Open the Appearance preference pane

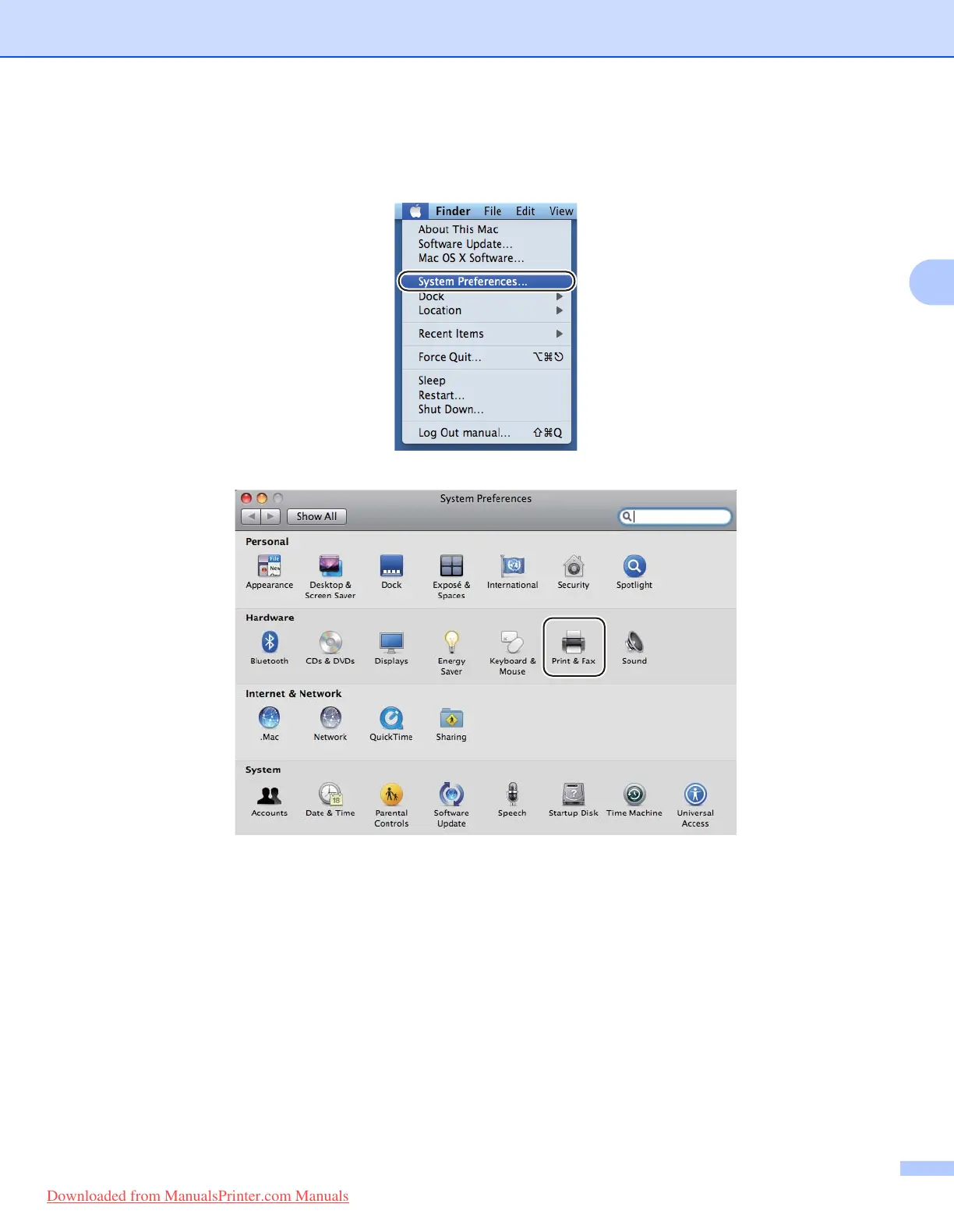[x=270, y=572]
